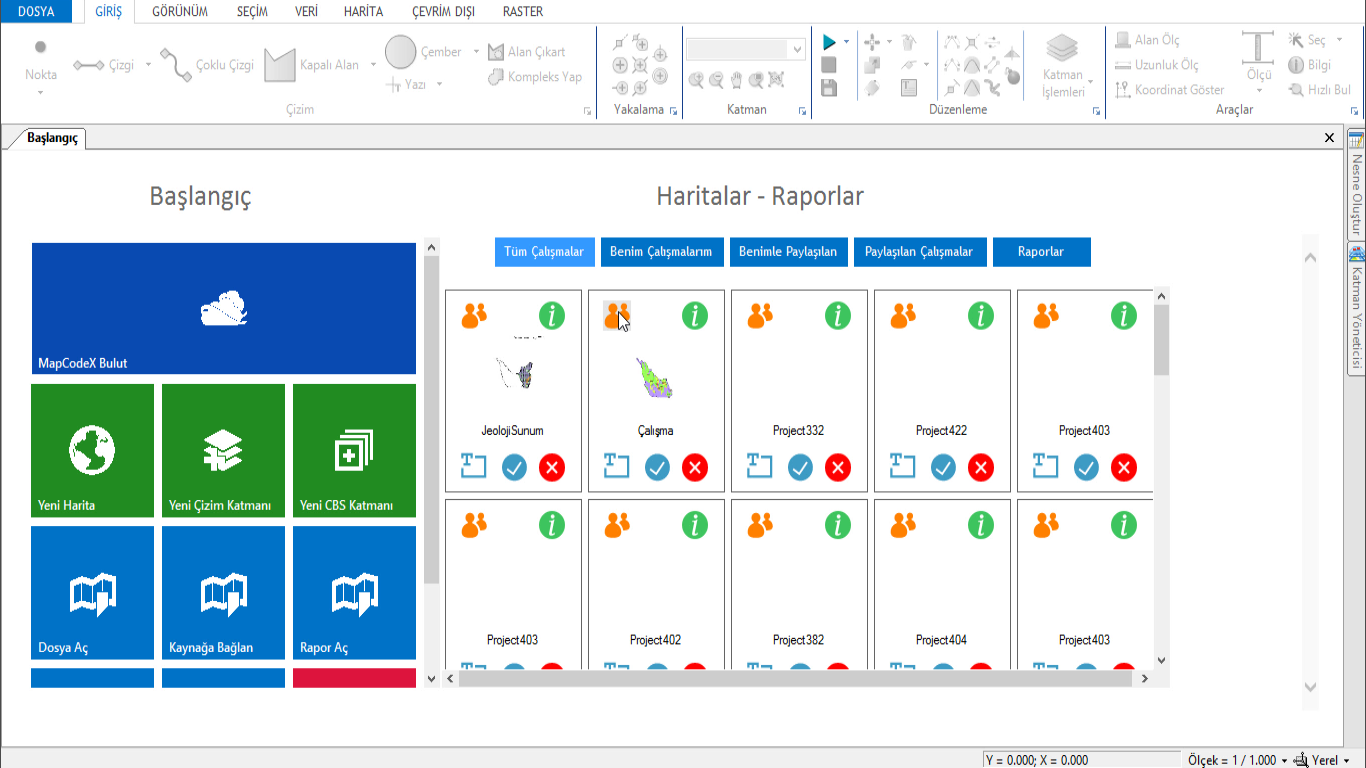Switch to the SEÇİM ribbon tab
Screen dimensions: 1366x768
pyautogui.click(x=252, y=12)
